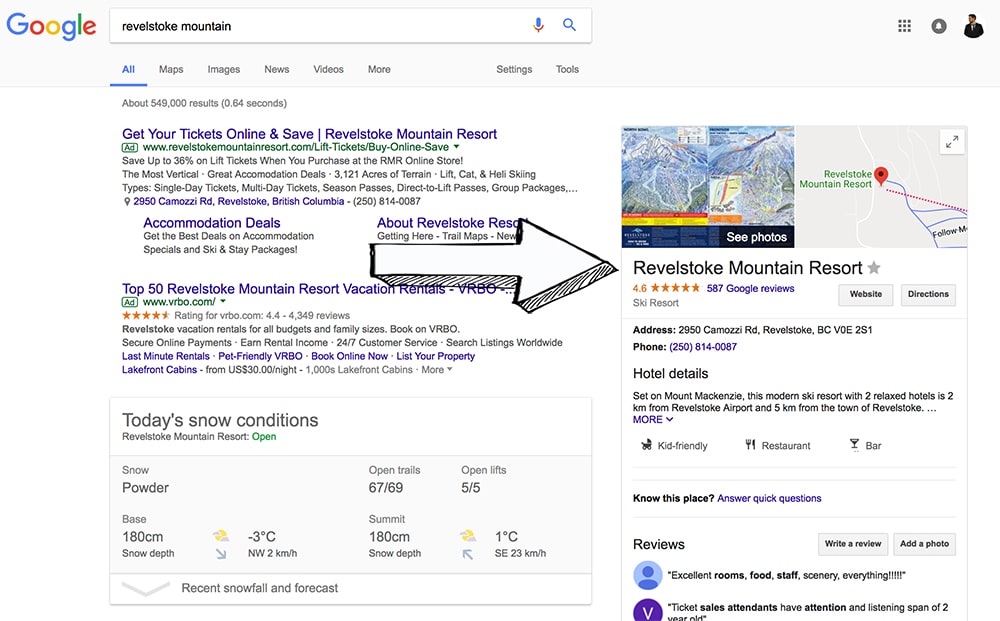Open the More search menu
This screenshot has width=1000, height=621.
click(x=379, y=69)
